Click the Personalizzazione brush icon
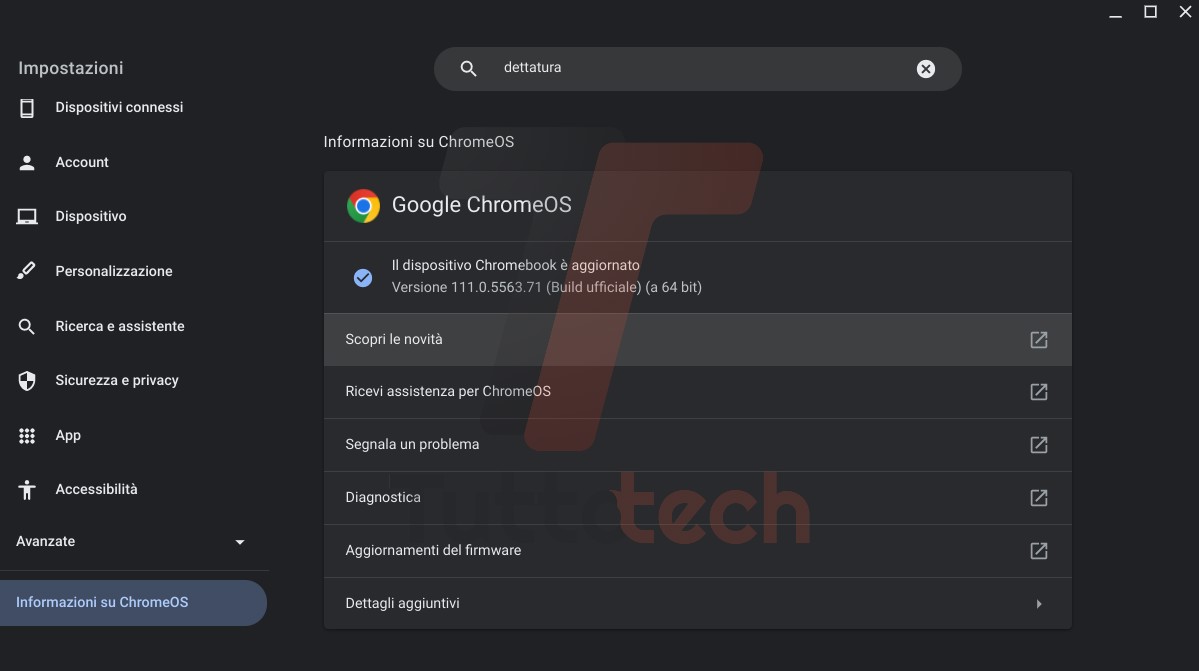This screenshot has width=1199, height=671. point(27,271)
